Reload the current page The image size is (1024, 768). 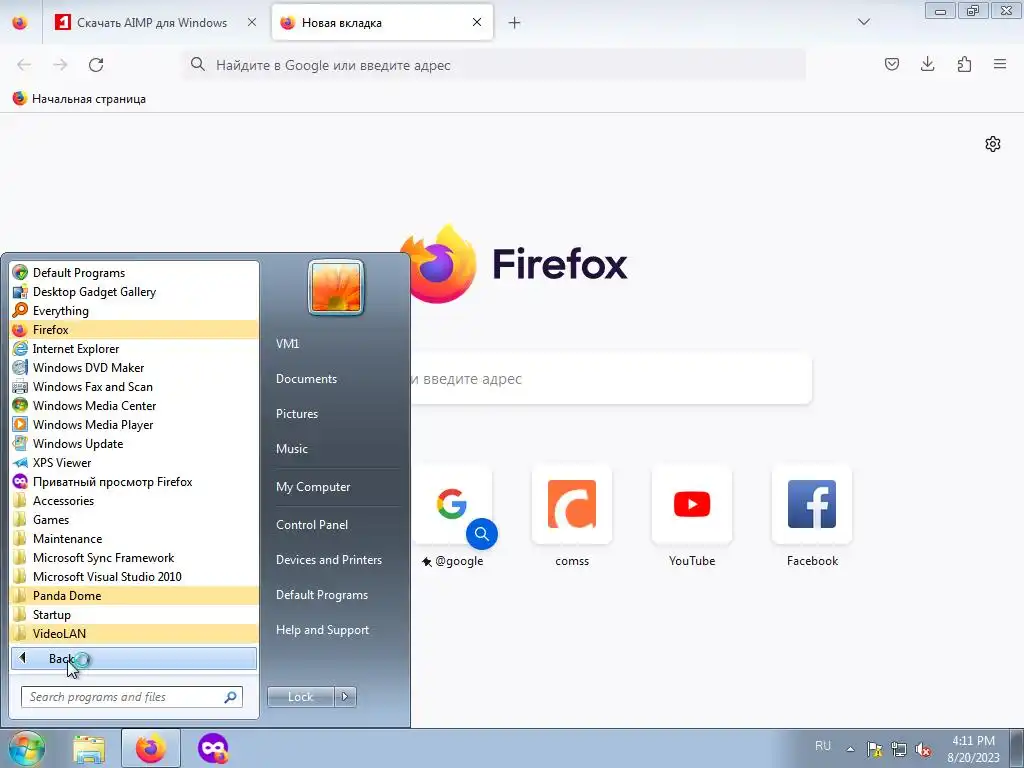pyautogui.click(x=96, y=65)
